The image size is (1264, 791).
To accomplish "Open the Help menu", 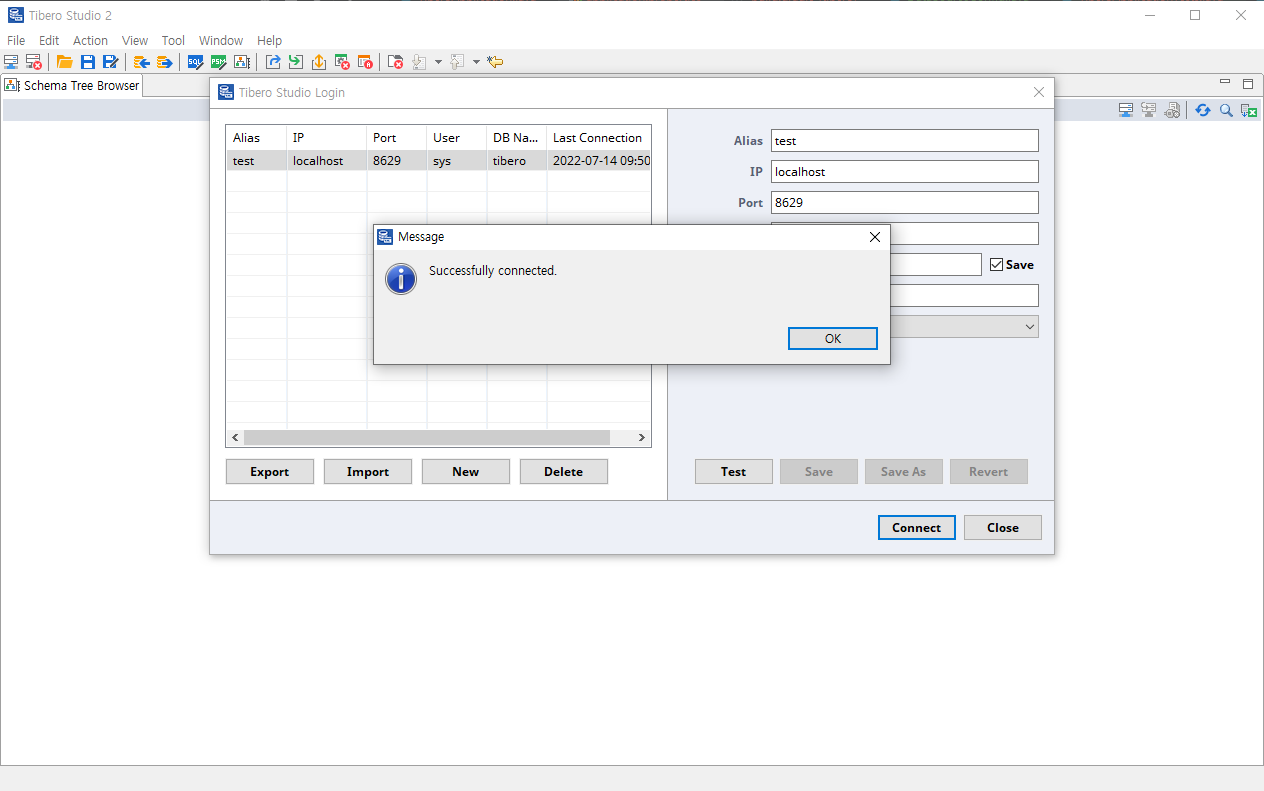I will pyautogui.click(x=270, y=41).
